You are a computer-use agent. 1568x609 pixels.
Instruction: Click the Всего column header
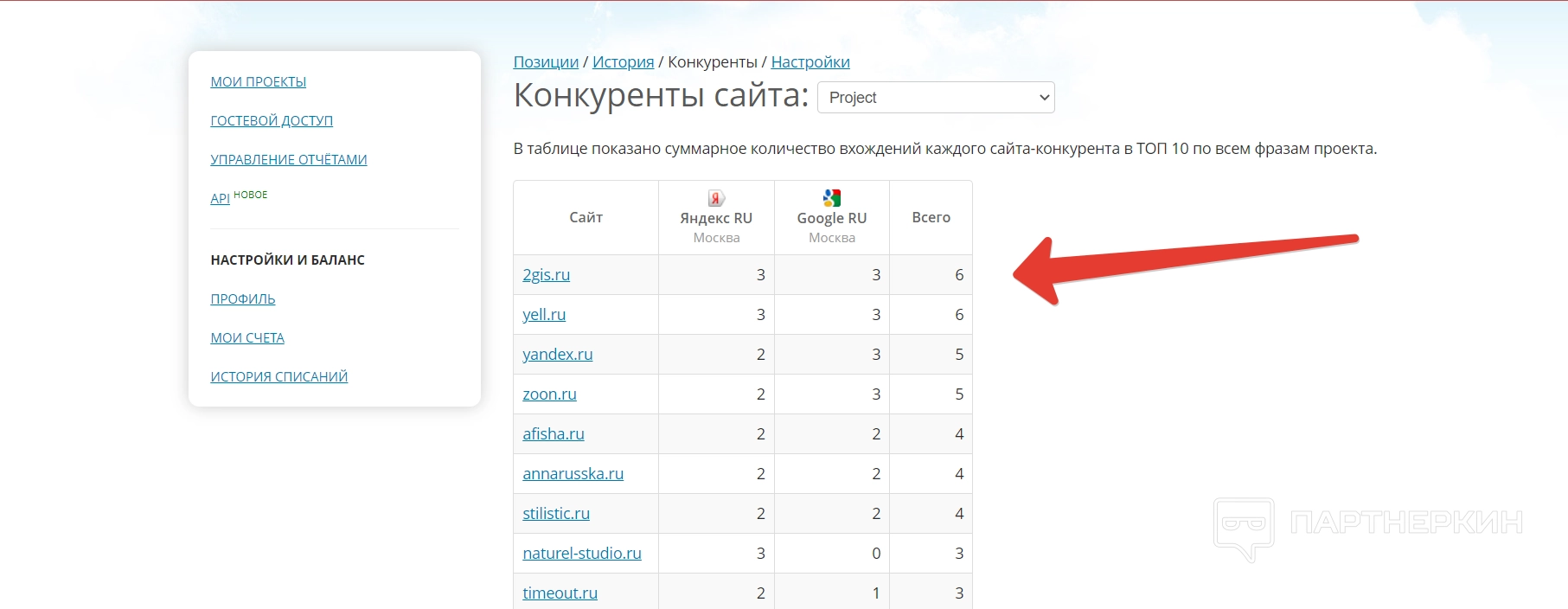click(931, 217)
